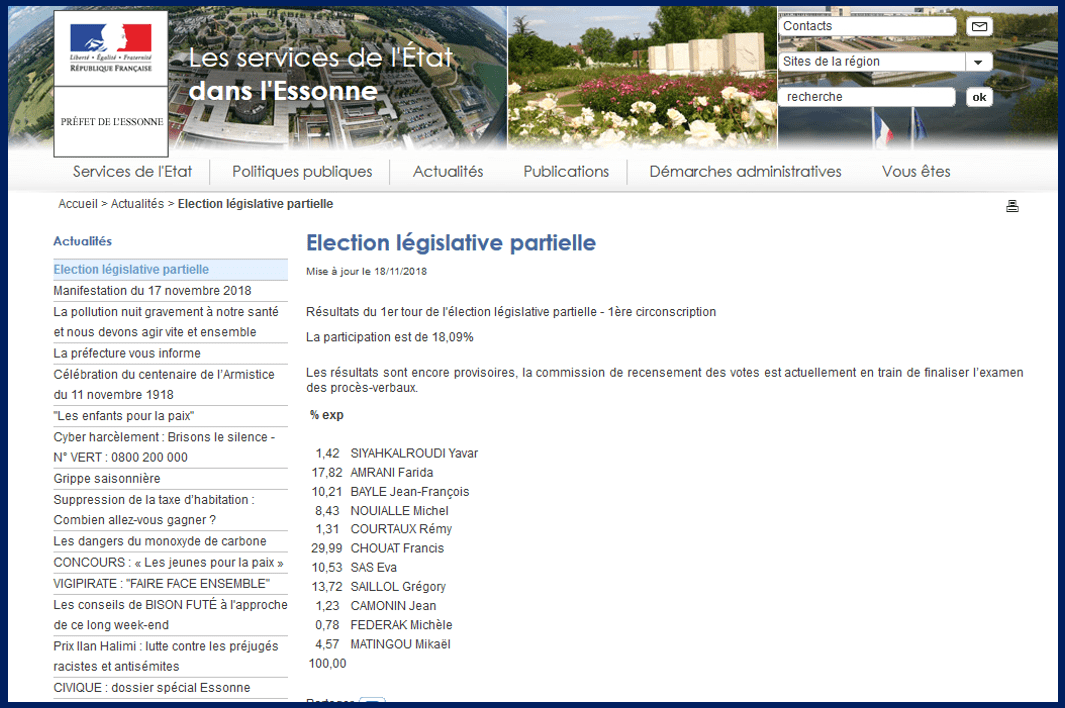The height and width of the screenshot is (708, 1065).
Task: Click the envelope icon next to Contacts
Action: [x=979, y=27]
